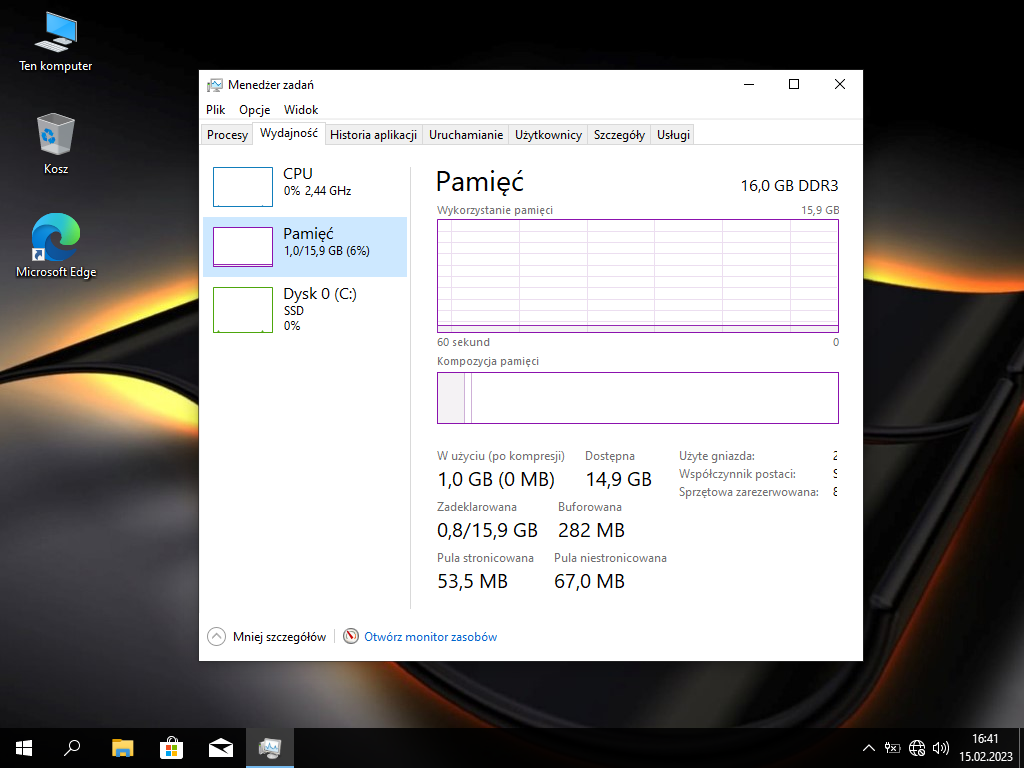Open the Użytkownicy tab
Viewport: 1024px width, 768px height.
[x=548, y=135]
